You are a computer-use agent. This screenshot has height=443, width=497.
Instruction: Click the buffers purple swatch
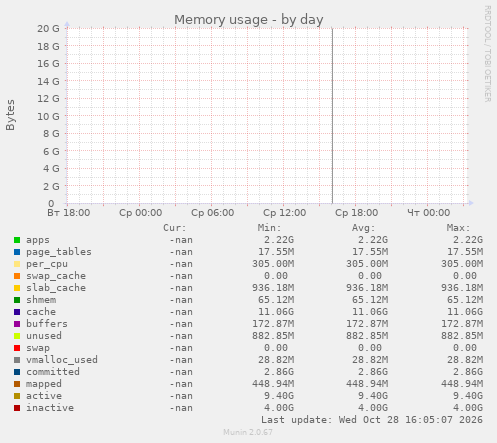17,324
